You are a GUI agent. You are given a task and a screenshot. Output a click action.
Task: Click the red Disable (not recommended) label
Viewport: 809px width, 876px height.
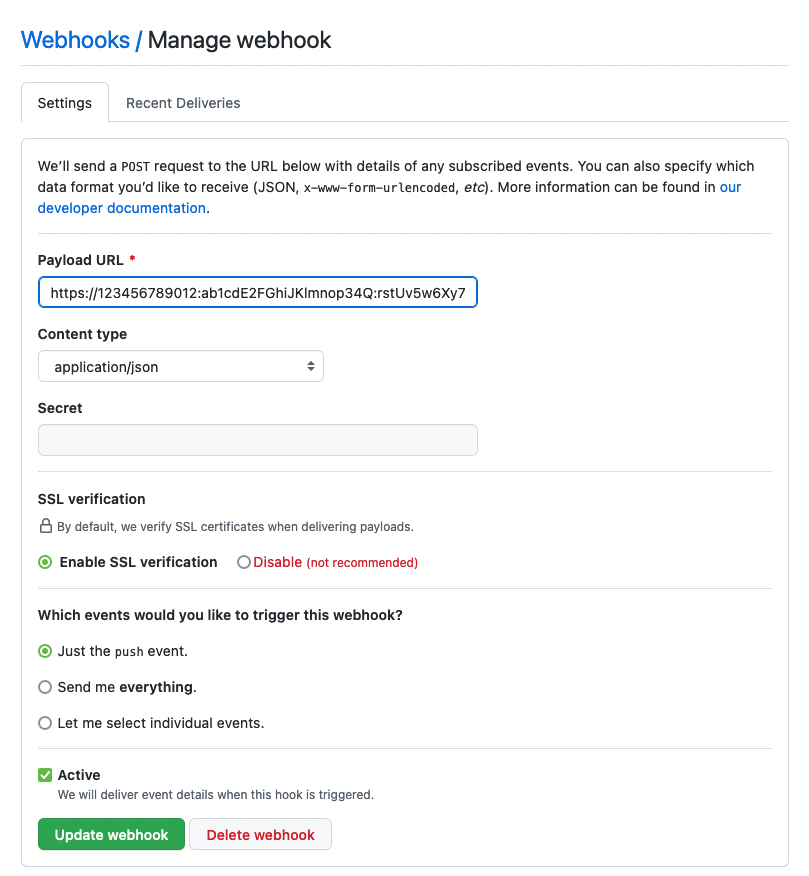pos(335,562)
